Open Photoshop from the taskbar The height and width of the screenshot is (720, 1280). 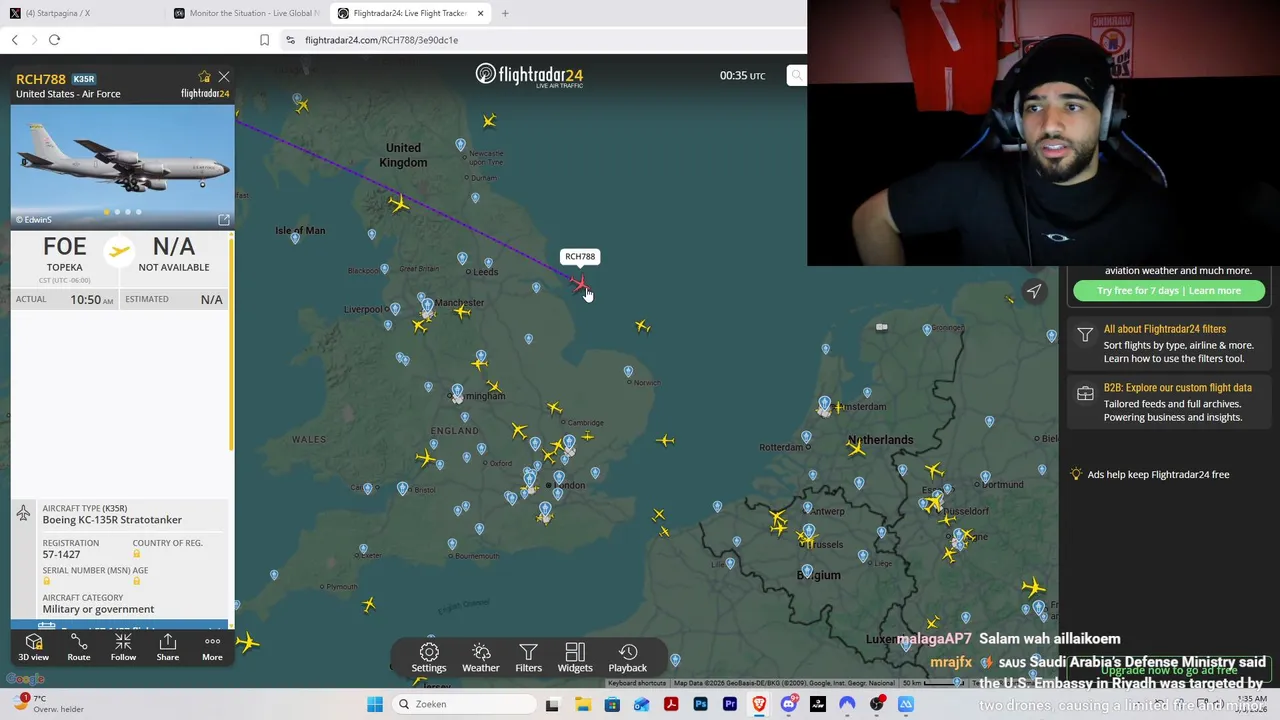coord(700,704)
